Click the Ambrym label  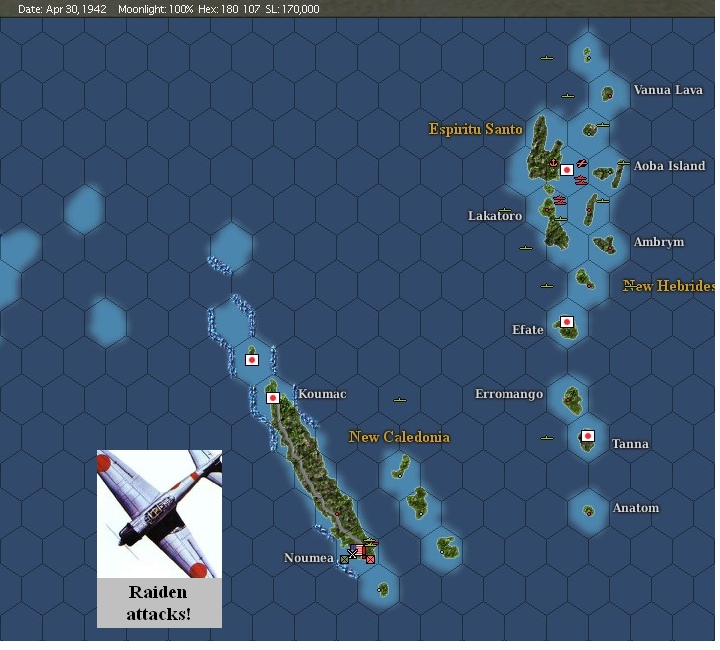click(659, 242)
